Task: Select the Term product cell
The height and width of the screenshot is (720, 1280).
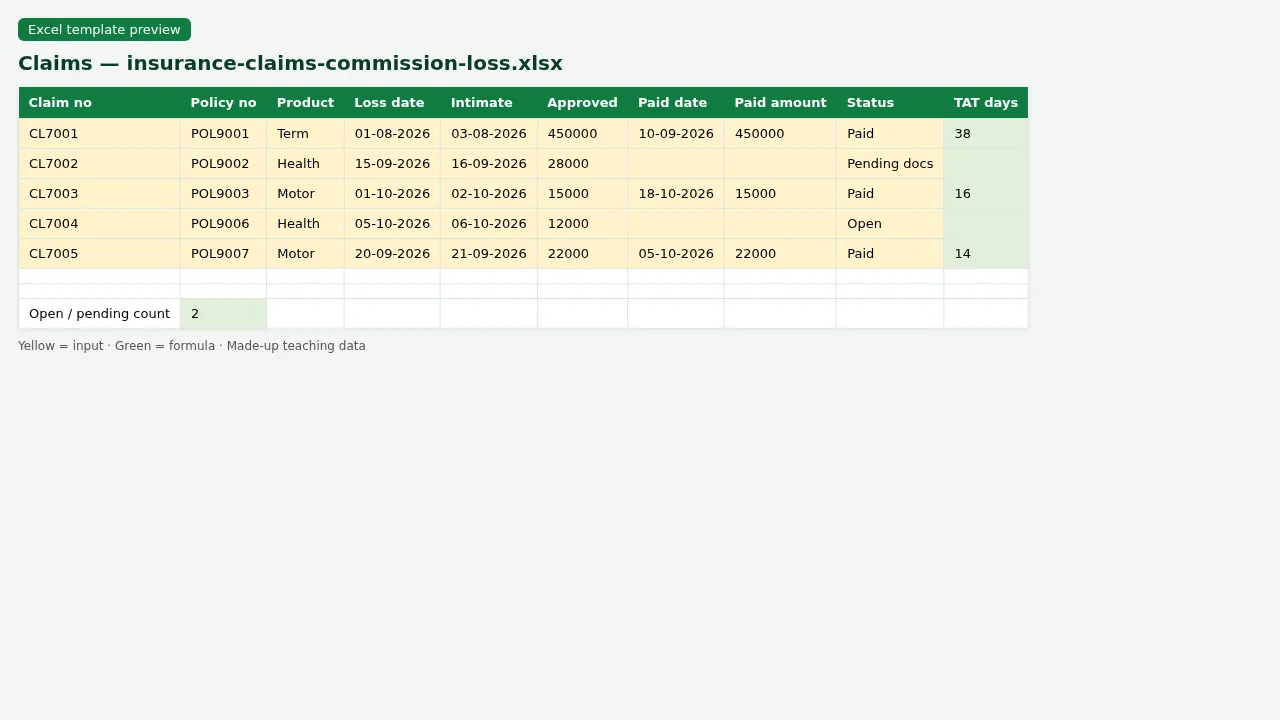Action: pos(305,134)
